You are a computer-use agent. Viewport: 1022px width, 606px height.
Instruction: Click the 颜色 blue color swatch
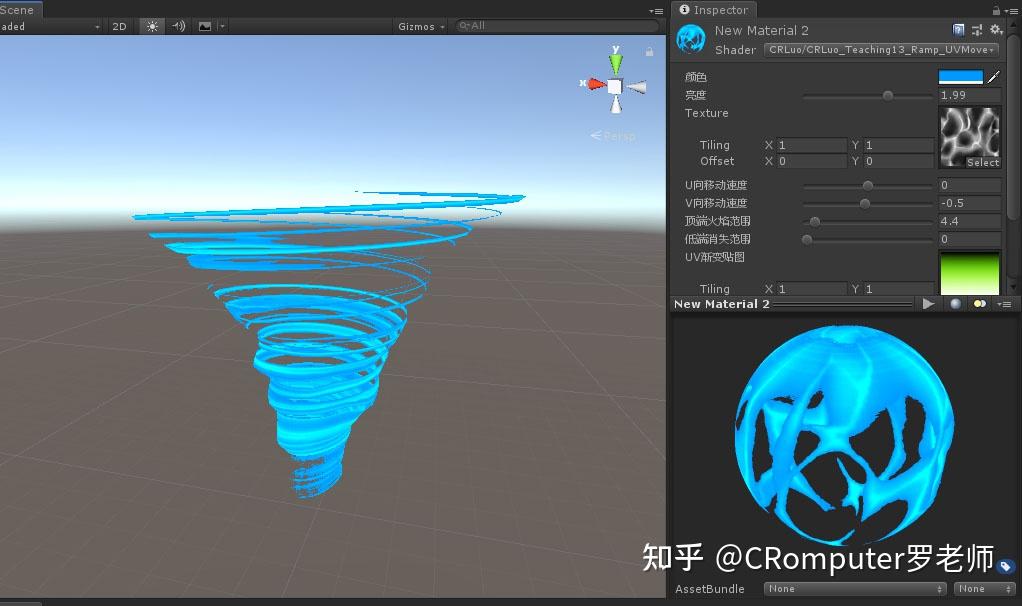point(963,77)
